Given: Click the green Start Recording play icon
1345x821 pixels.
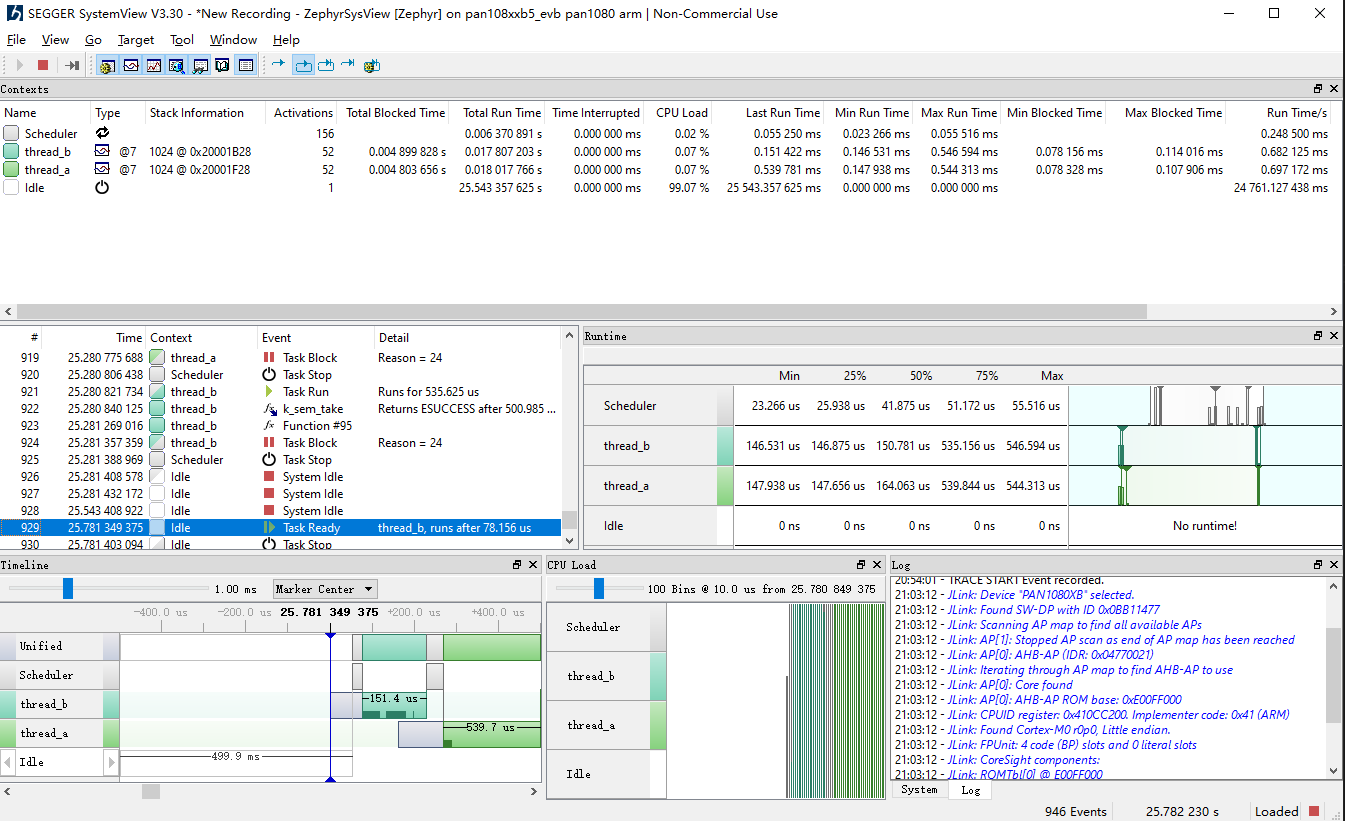Looking at the screenshot, I should click(19, 65).
